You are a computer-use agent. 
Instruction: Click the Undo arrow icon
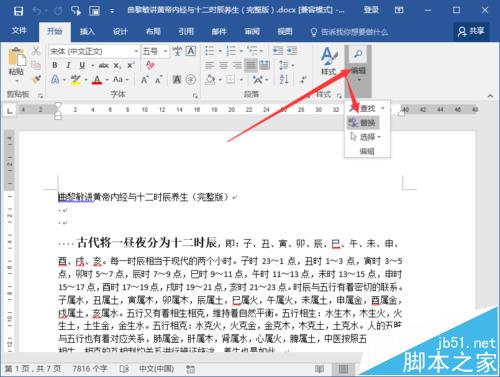click(36, 11)
